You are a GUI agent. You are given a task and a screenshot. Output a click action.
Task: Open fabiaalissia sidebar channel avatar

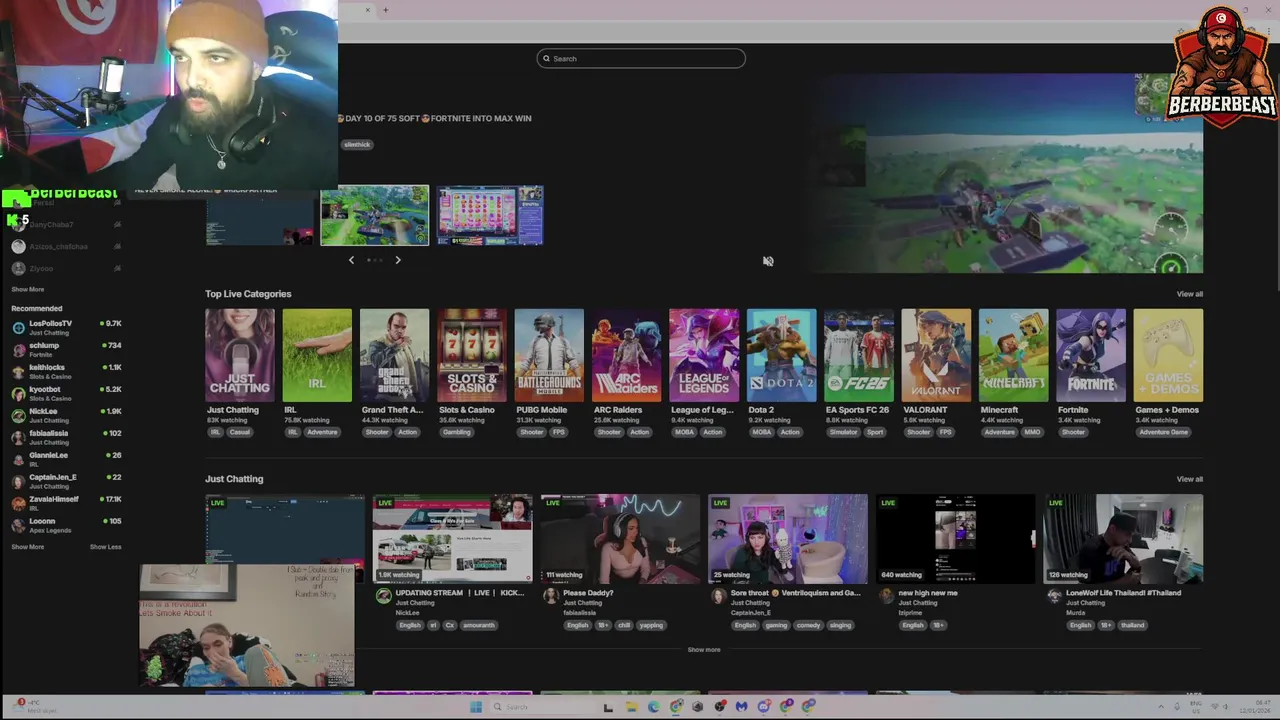point(18,437)
